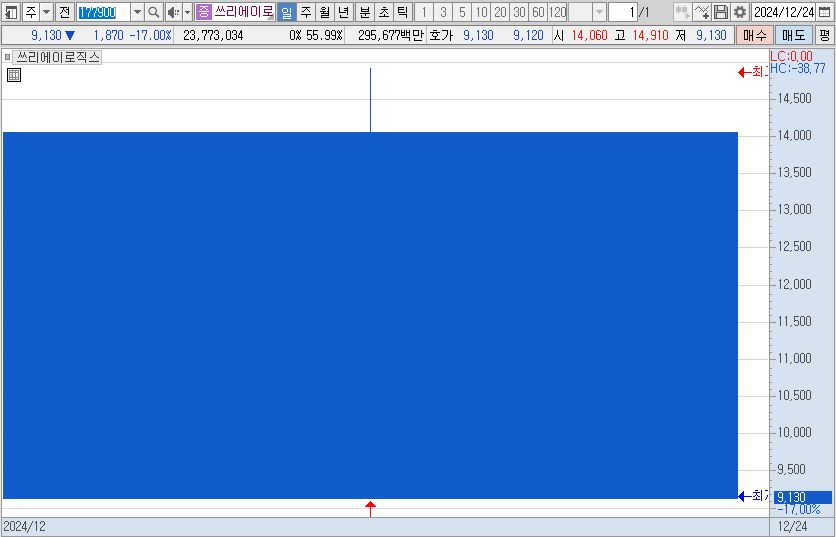This screenshot has height=537, width=836.
Task: Click the speaker sound icon
Action: (x=173, y=12)
